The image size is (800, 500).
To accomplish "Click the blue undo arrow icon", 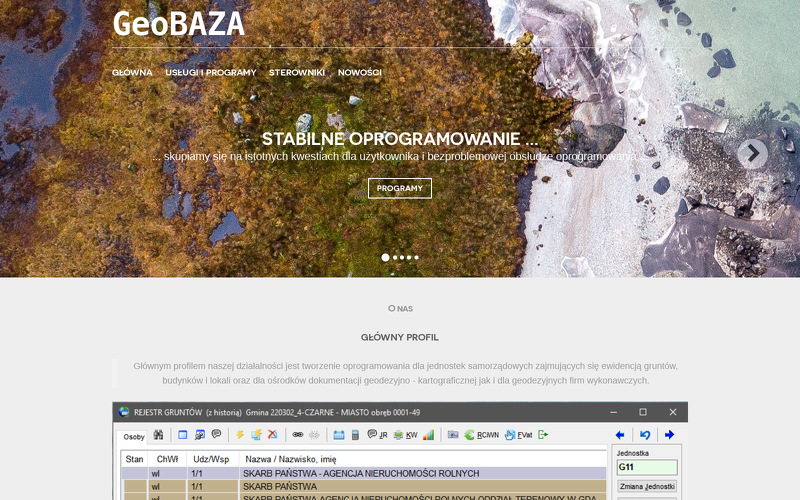I will point(645,435).
